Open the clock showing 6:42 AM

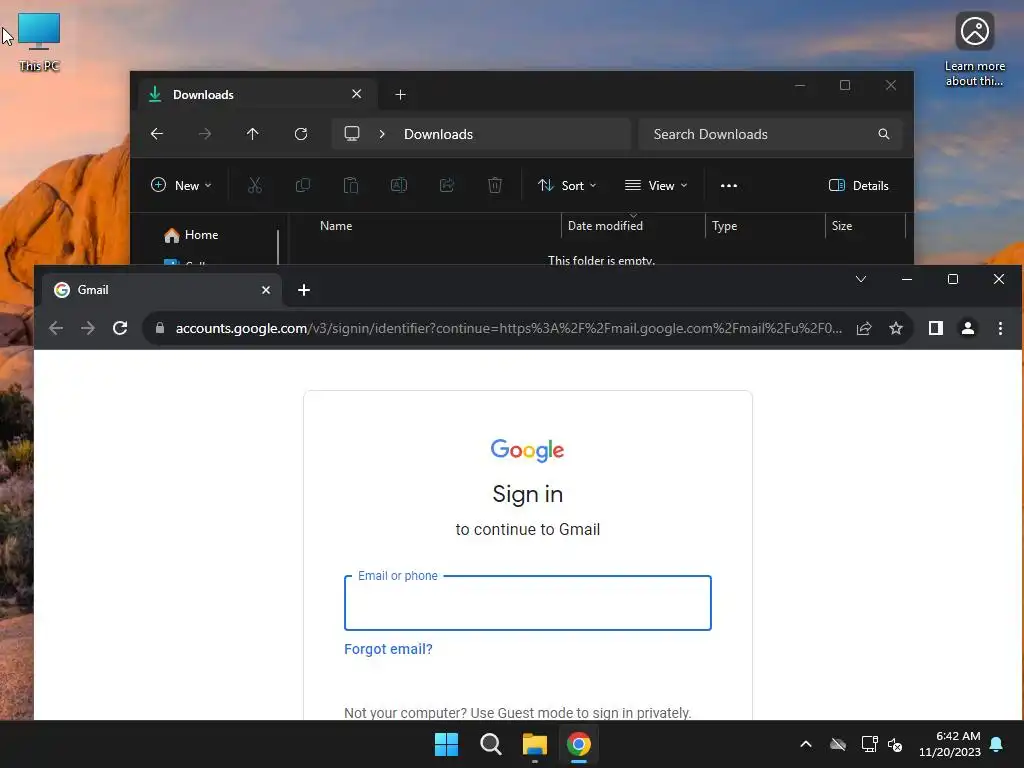tap(950, 744)
